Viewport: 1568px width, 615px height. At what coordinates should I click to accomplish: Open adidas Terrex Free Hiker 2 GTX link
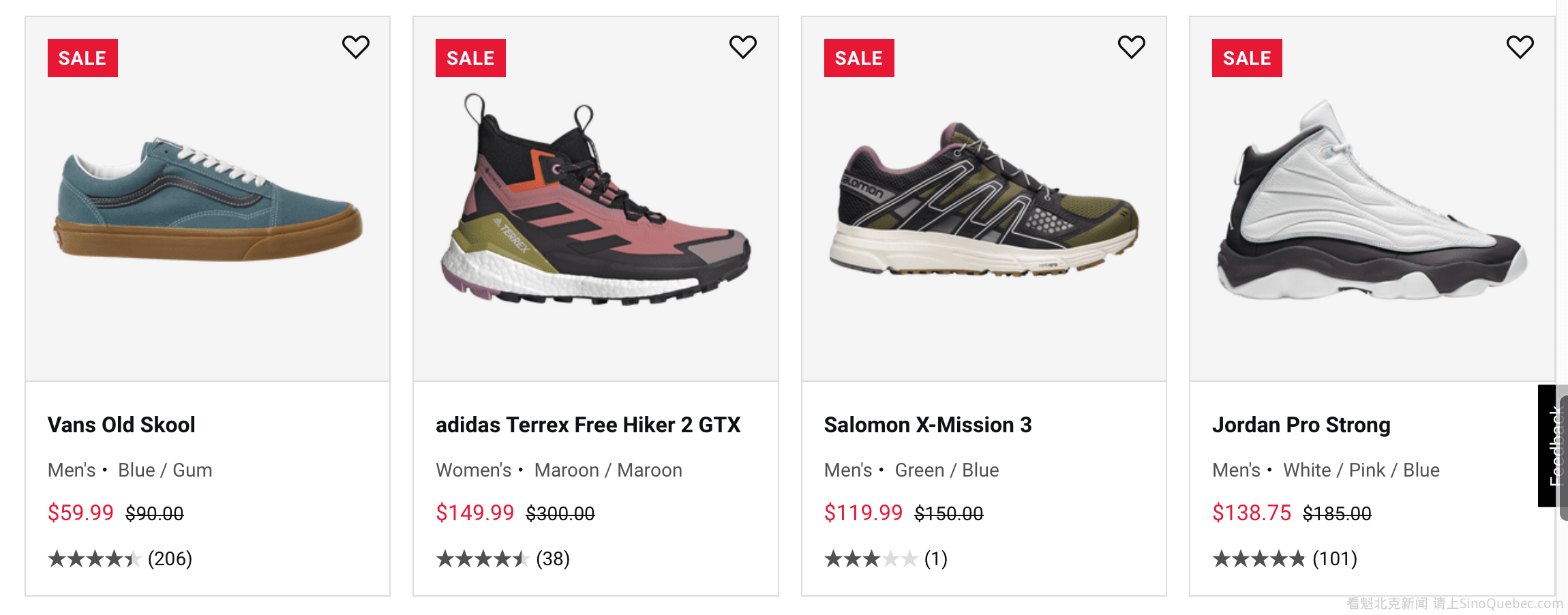click(x=588, y=425)
